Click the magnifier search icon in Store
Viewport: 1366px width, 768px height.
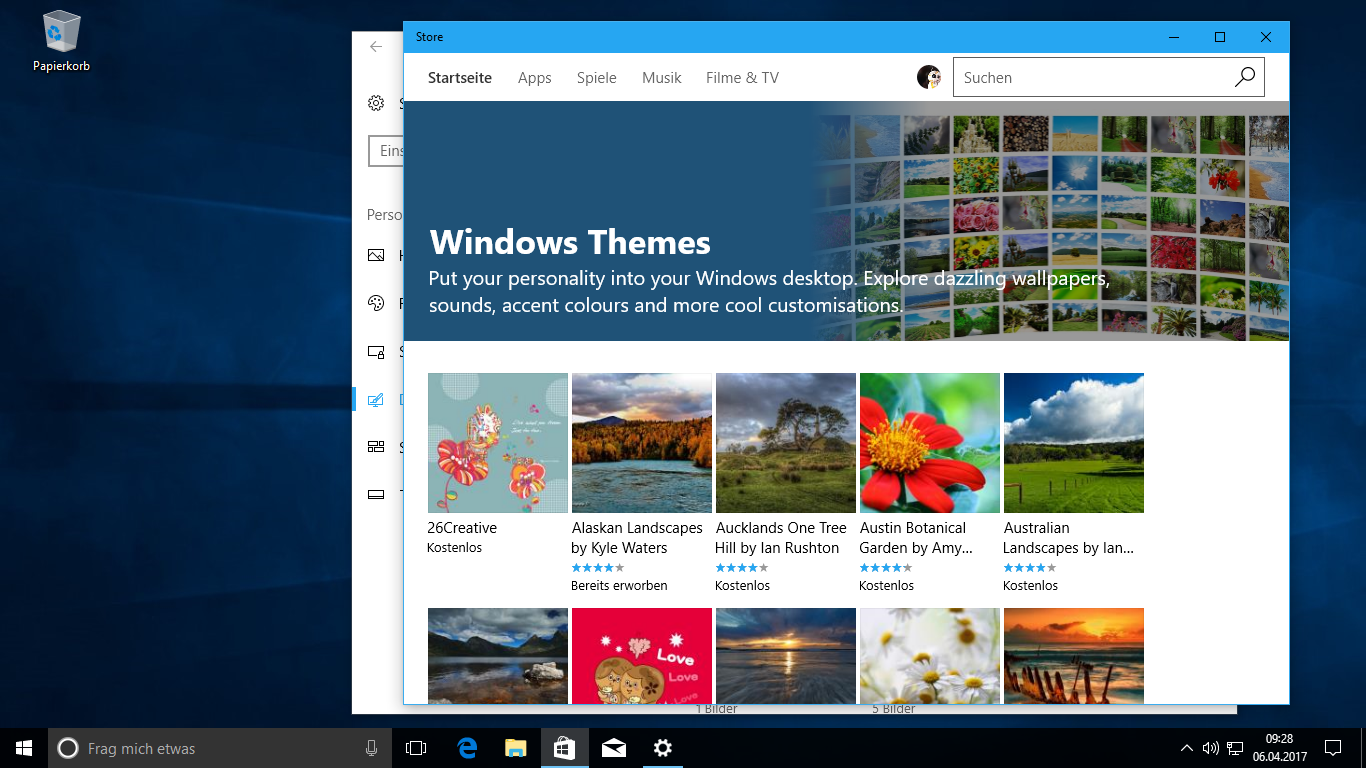coord(1245,77)
